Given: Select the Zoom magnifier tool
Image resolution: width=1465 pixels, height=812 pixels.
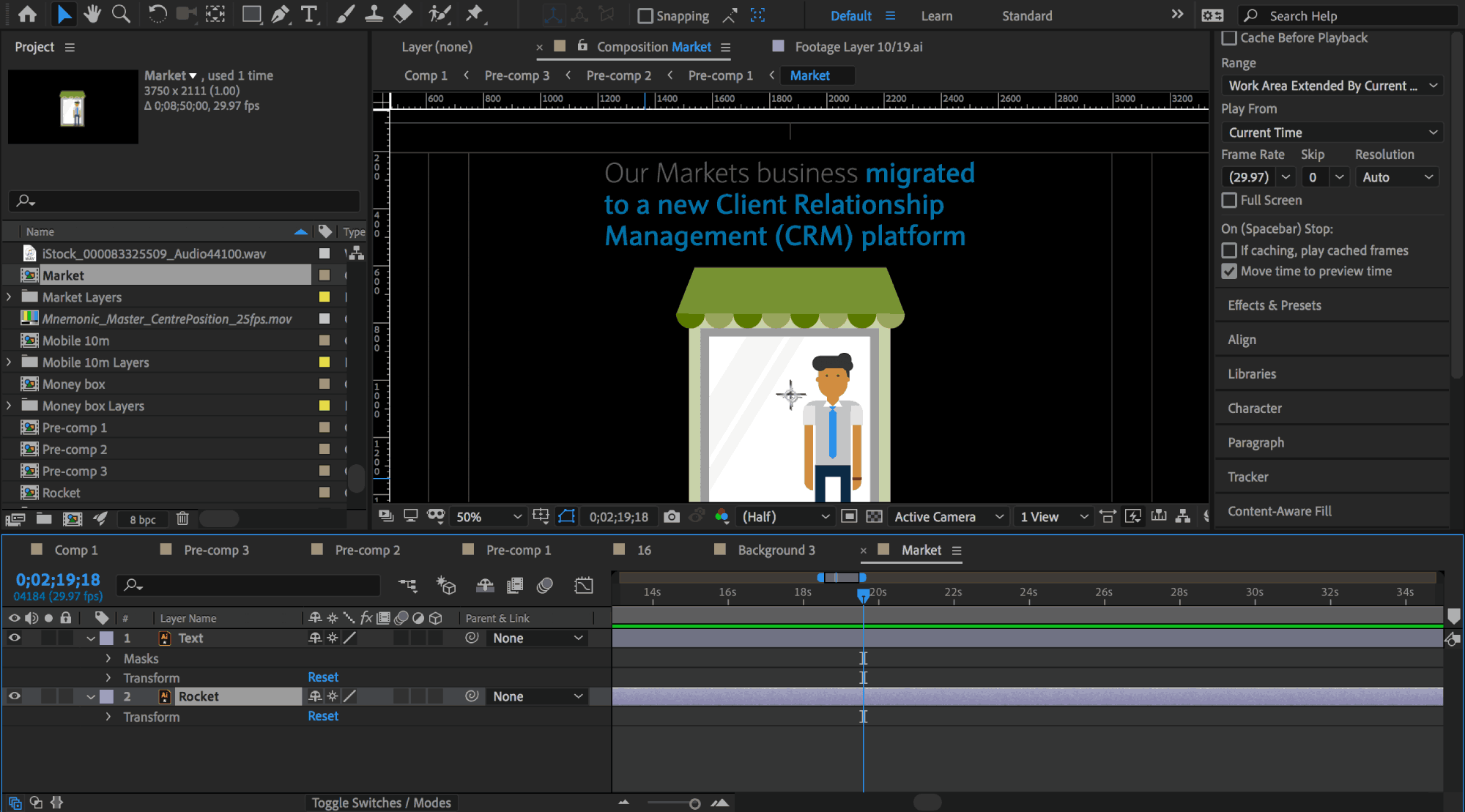Looking at the screenshot, I should point(121,14).
